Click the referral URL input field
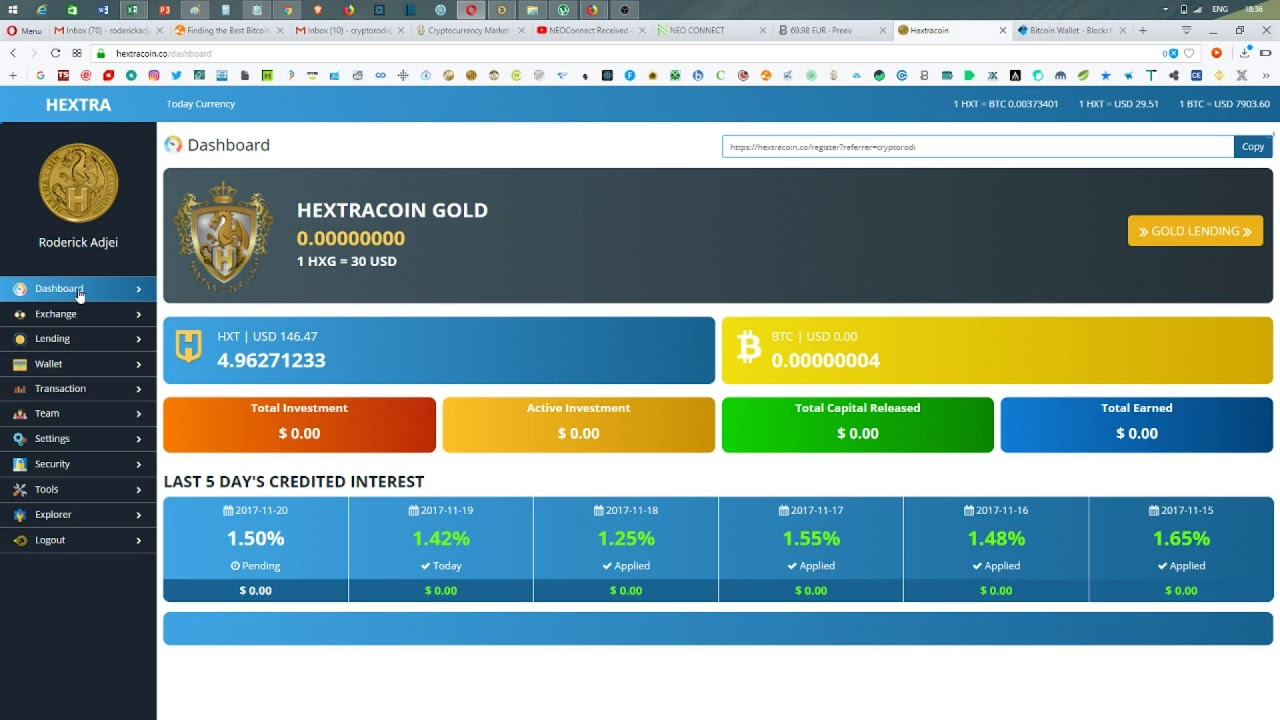Screen dimensions: 1280x720 pos(978,147)
